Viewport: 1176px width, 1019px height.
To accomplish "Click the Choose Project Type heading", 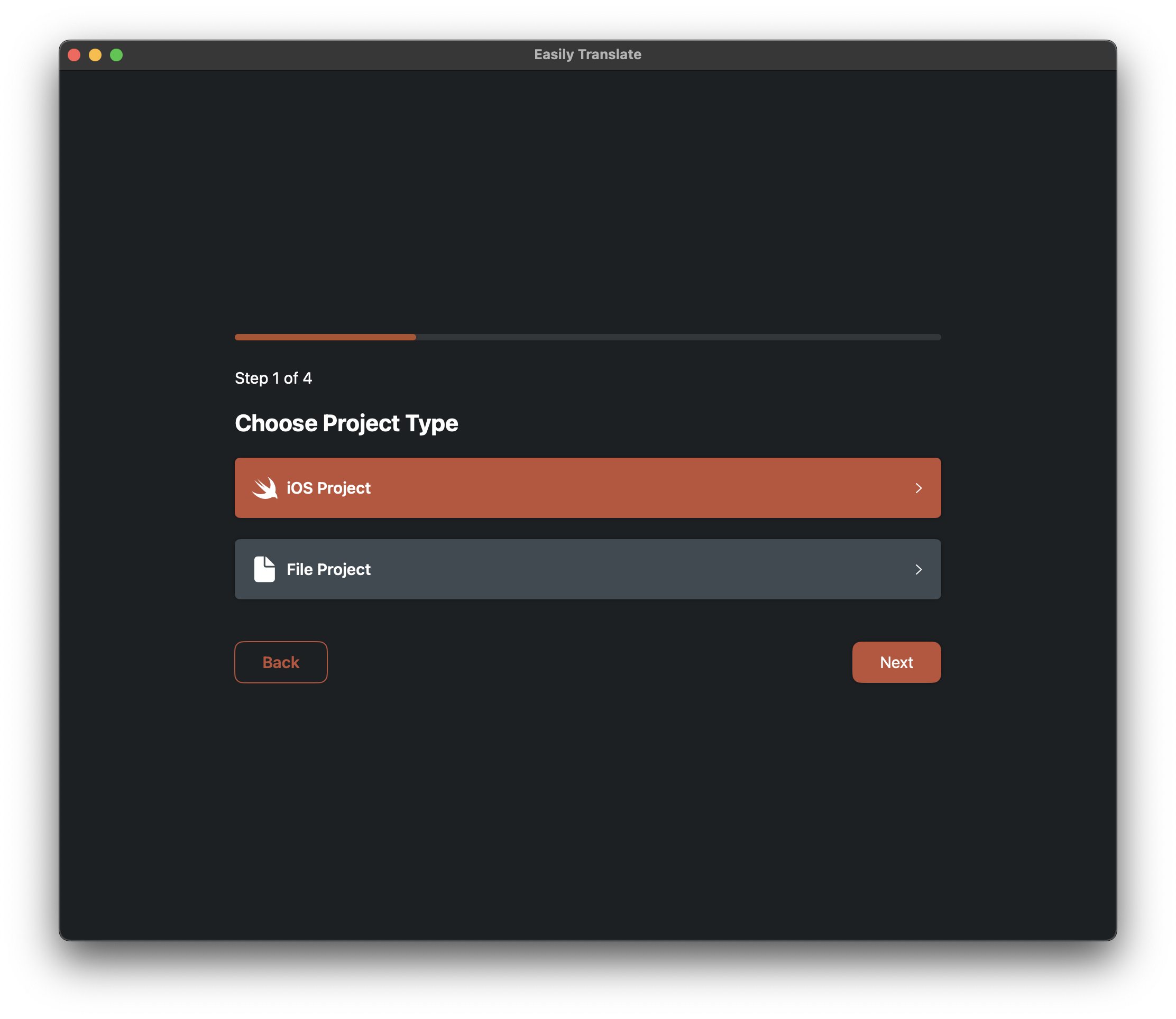I will coord(346,423).
